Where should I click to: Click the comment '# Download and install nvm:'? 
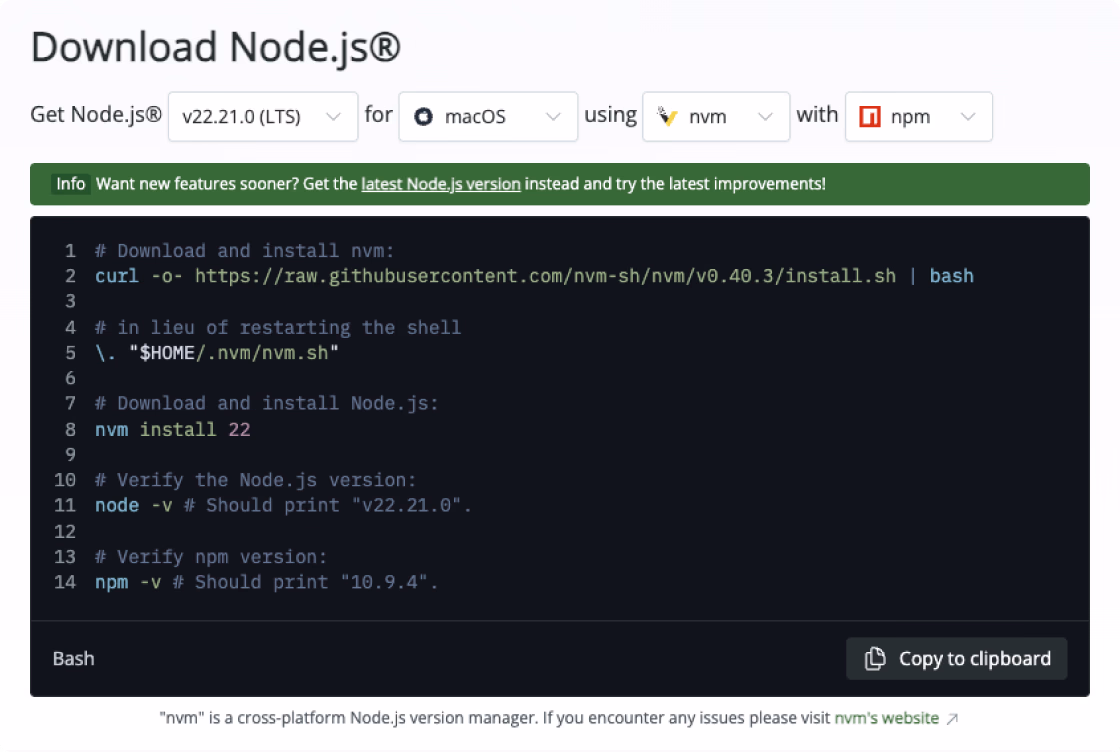point(244,251)
